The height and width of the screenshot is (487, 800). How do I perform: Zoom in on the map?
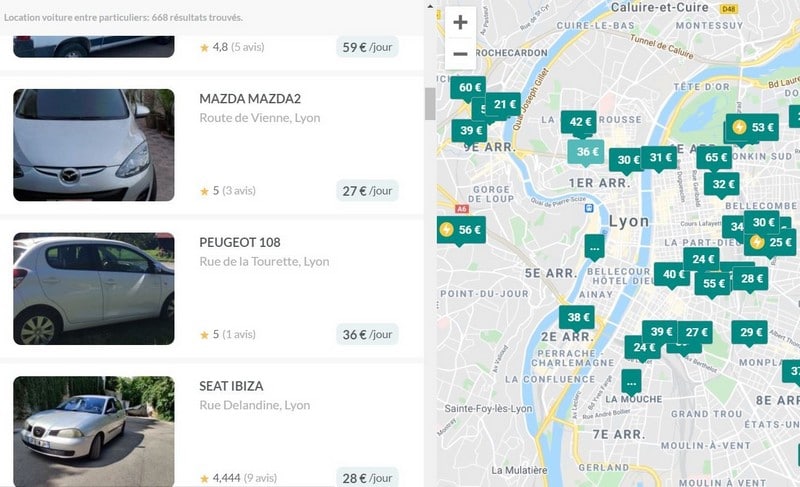[x=460, y=22]
